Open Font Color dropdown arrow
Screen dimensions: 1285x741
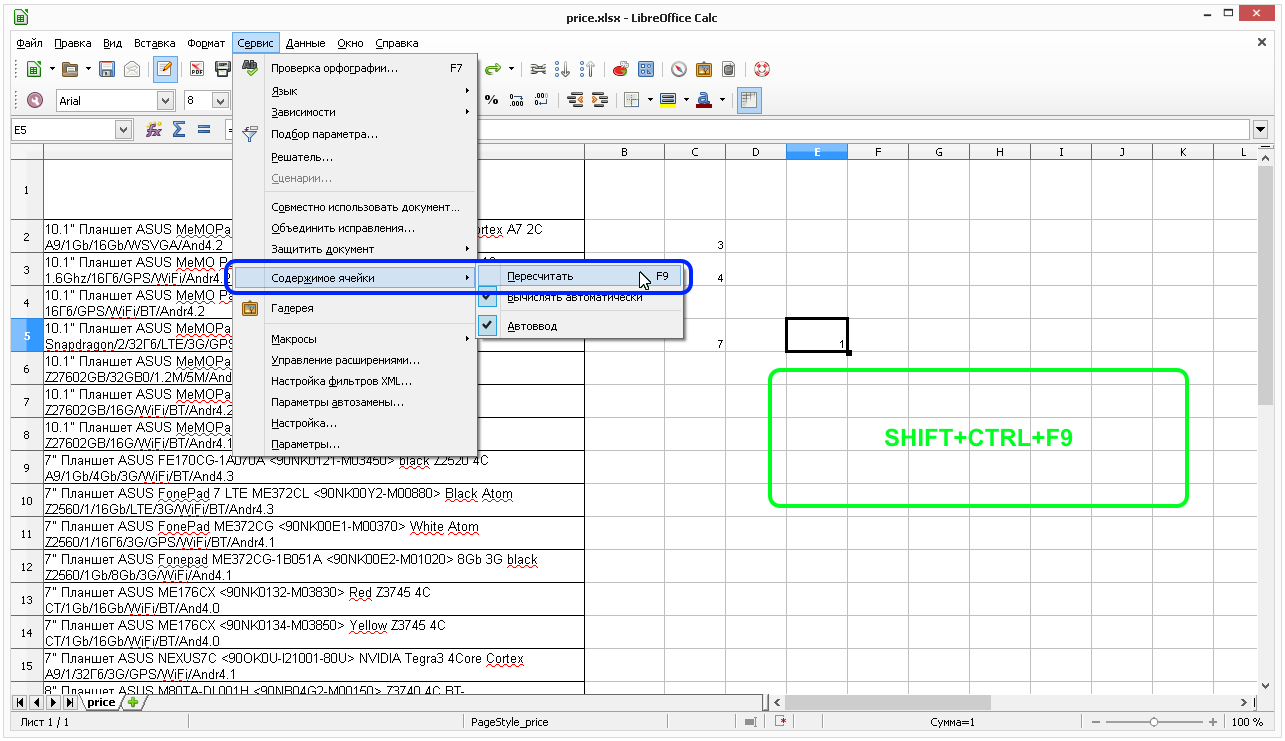[x=722, y=100]
